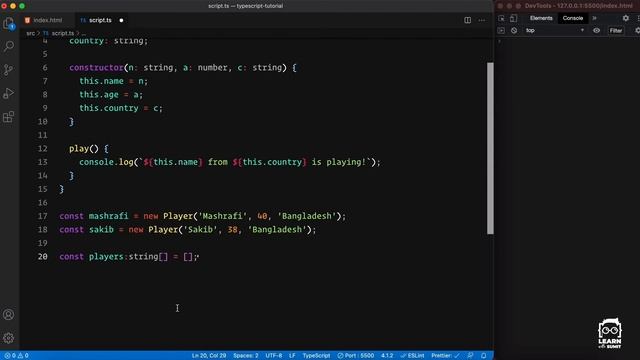640x360 pixels.
Task: Click the 'constructor' keyword on line 6
Action: coord(96,68)
